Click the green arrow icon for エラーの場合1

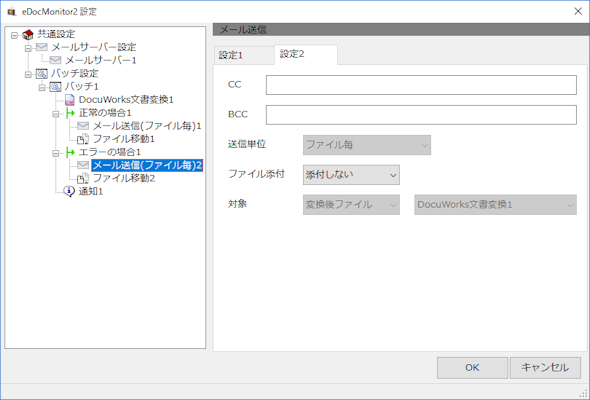pos(70,152)
